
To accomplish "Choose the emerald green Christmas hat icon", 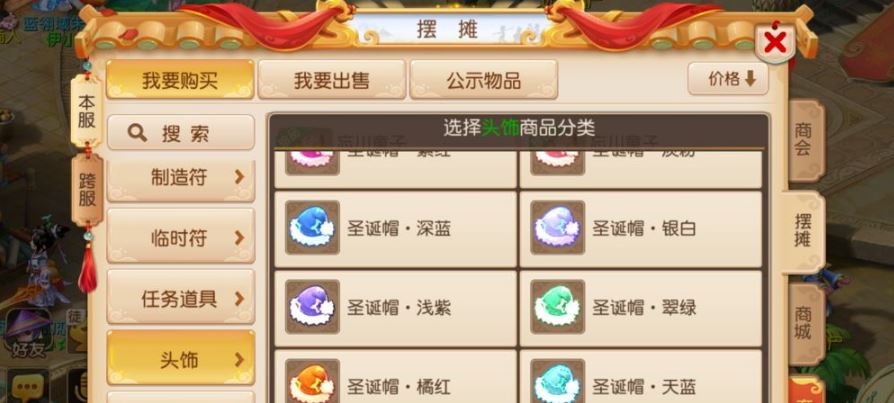I will (x=558, y=307).
